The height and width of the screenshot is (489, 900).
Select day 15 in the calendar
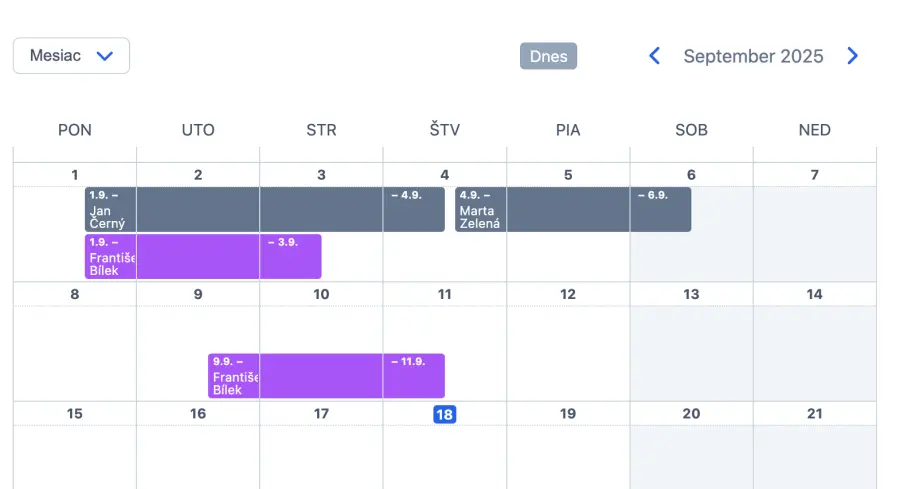(x=75, y=414)
